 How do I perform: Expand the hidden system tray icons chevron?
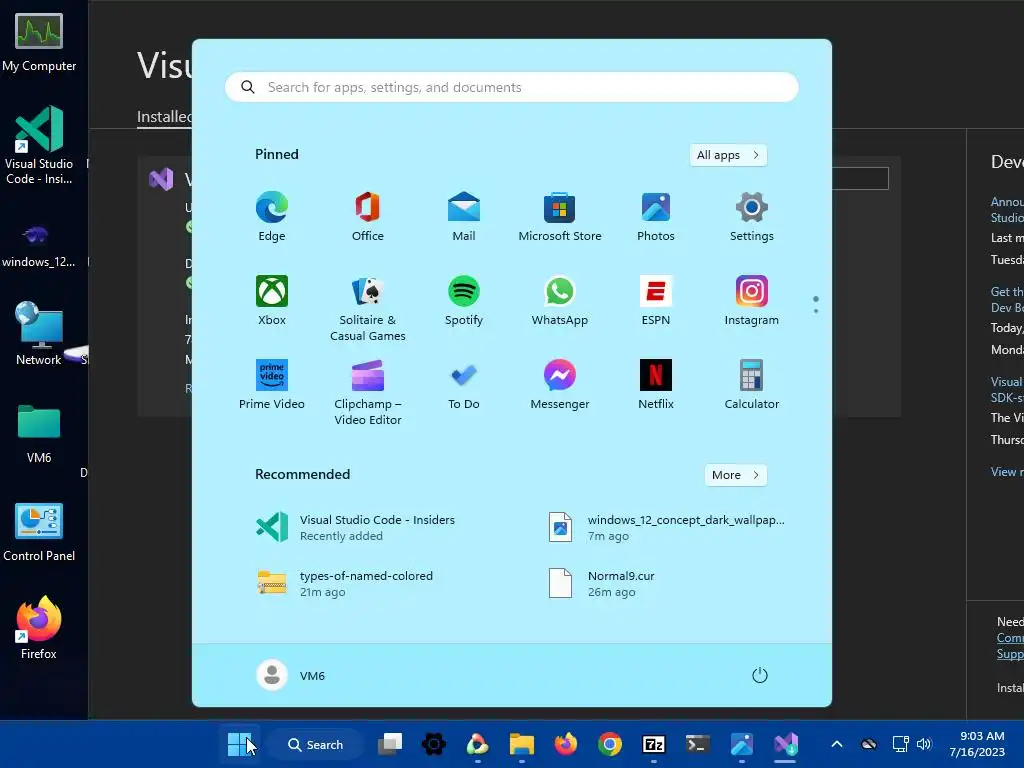click(837, 744)
